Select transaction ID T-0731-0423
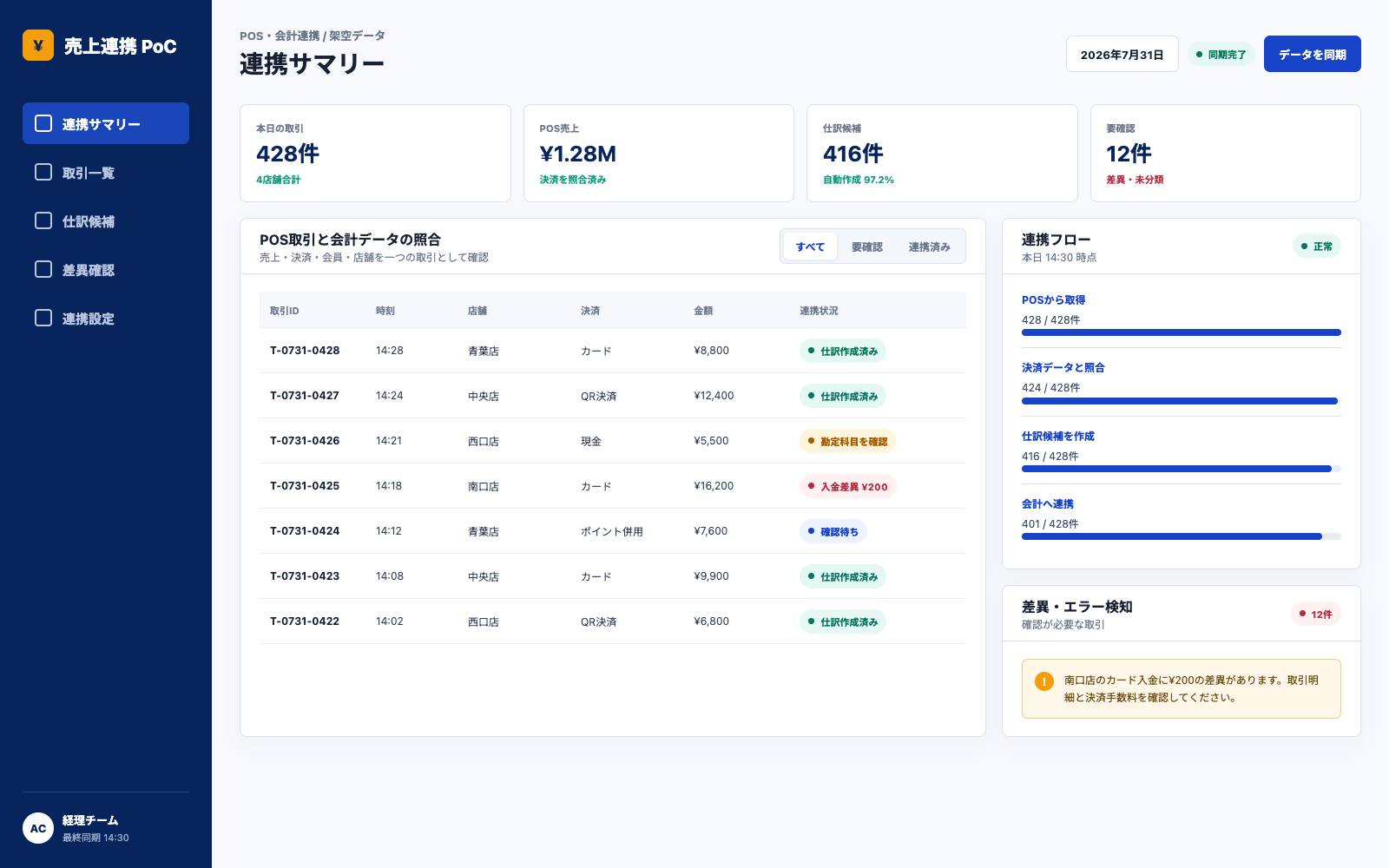 305,576
